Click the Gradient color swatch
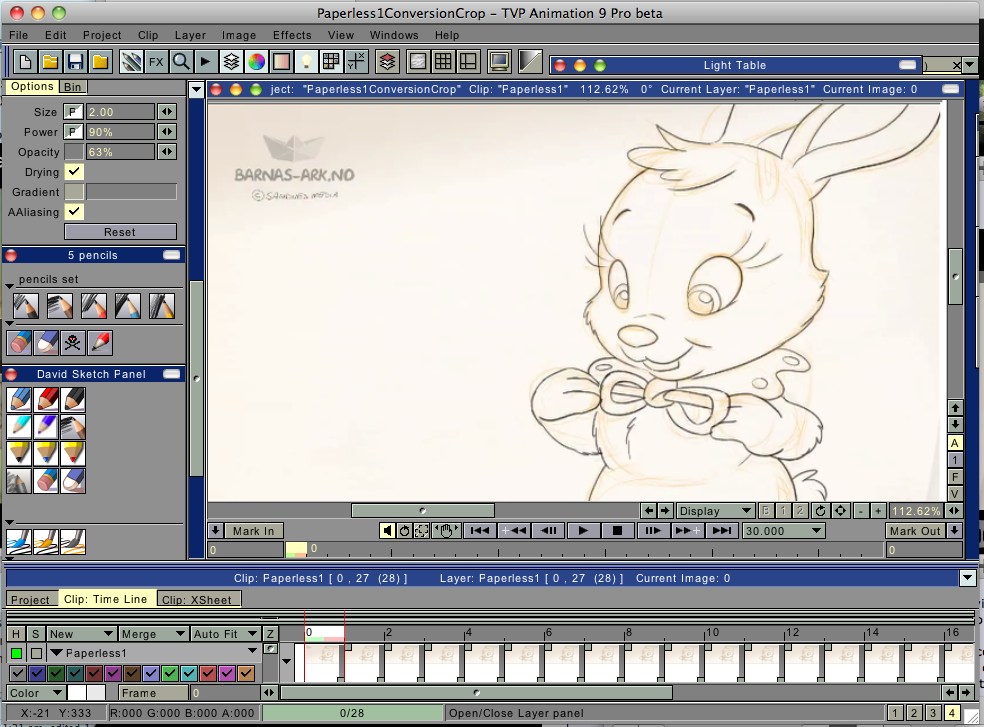This screenshot has height=727, width=984. (73, 192)
